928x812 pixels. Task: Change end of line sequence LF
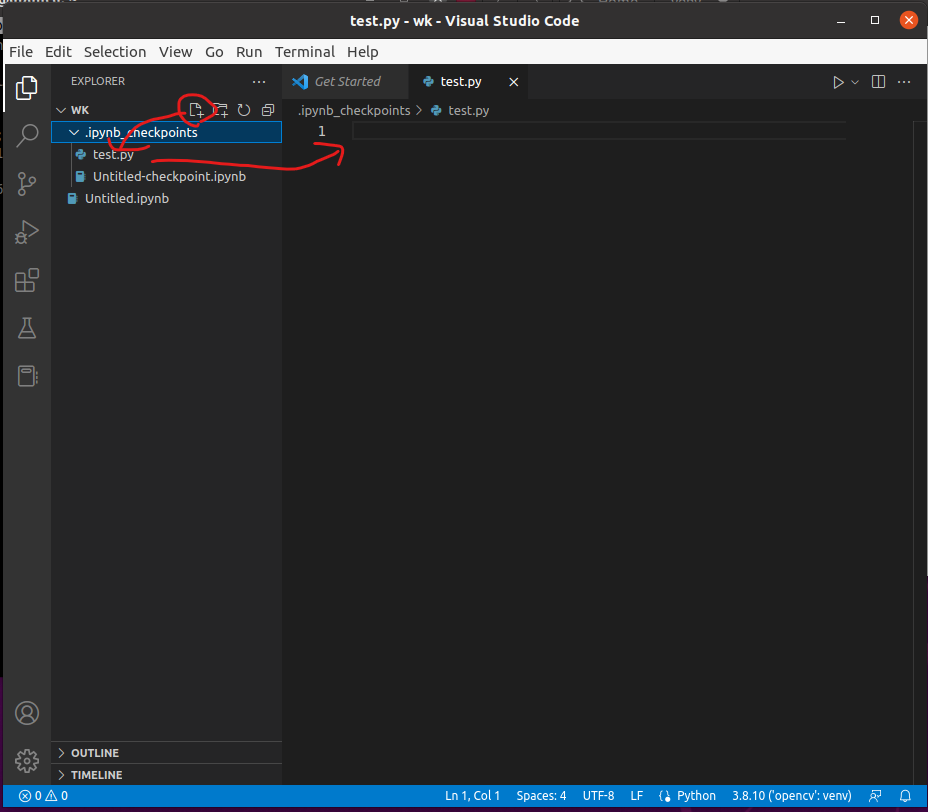point(636,796)
